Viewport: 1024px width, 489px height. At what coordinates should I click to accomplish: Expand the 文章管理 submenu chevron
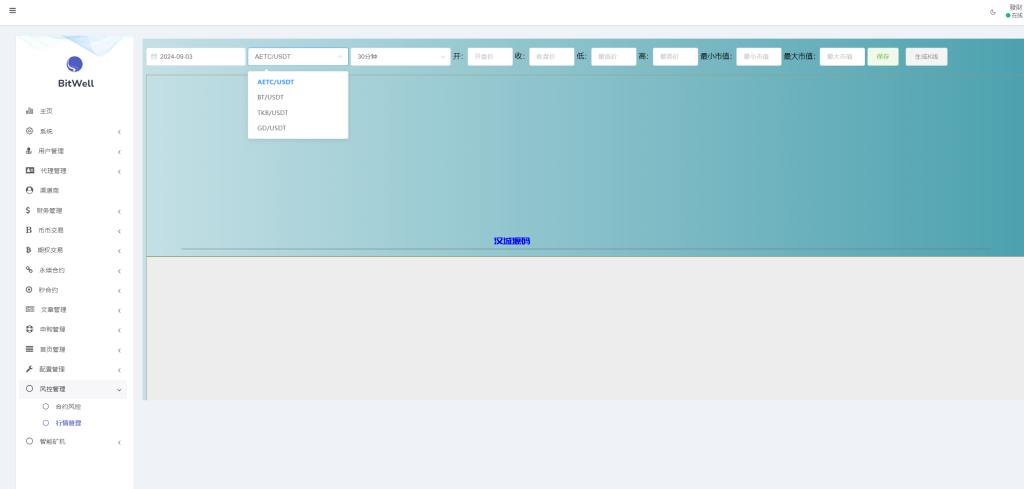click(x=119, y=310)
